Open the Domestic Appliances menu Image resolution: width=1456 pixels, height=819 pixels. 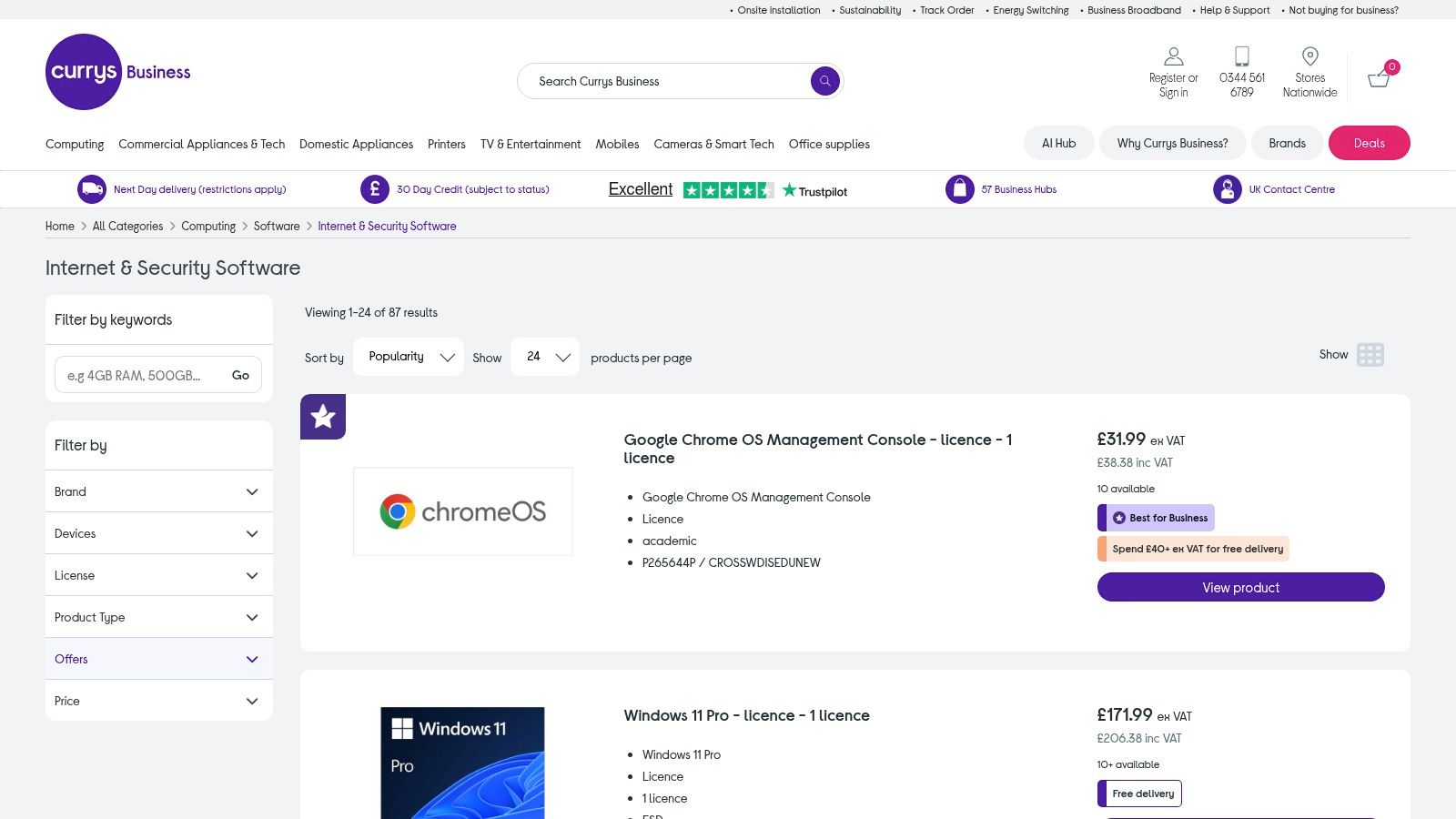coord(356,144)
